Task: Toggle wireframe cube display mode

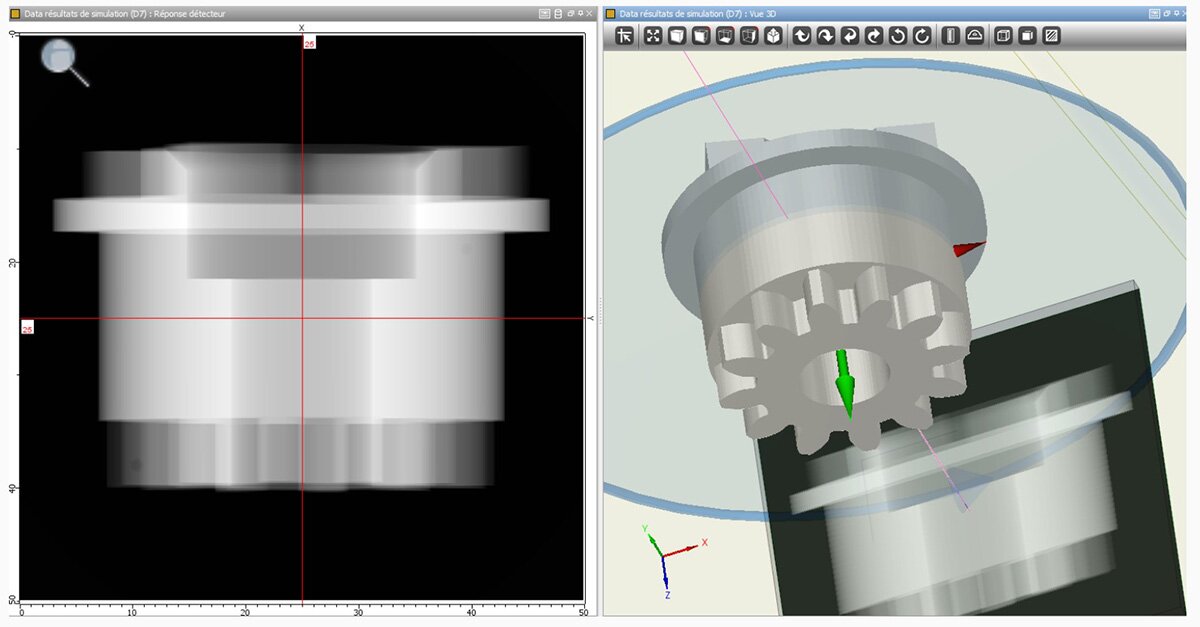Action: coord(1002,36)
